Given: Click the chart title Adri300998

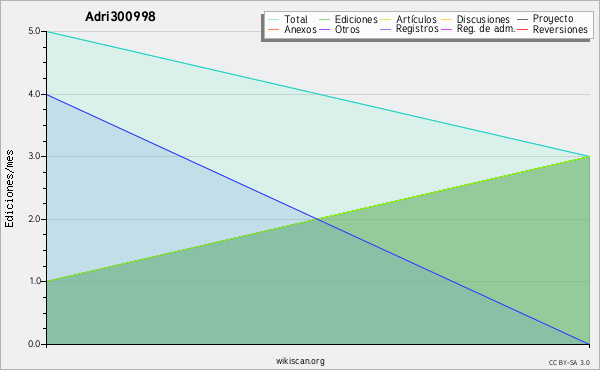Looking at the screenshot, I should [x=120, y=16].
